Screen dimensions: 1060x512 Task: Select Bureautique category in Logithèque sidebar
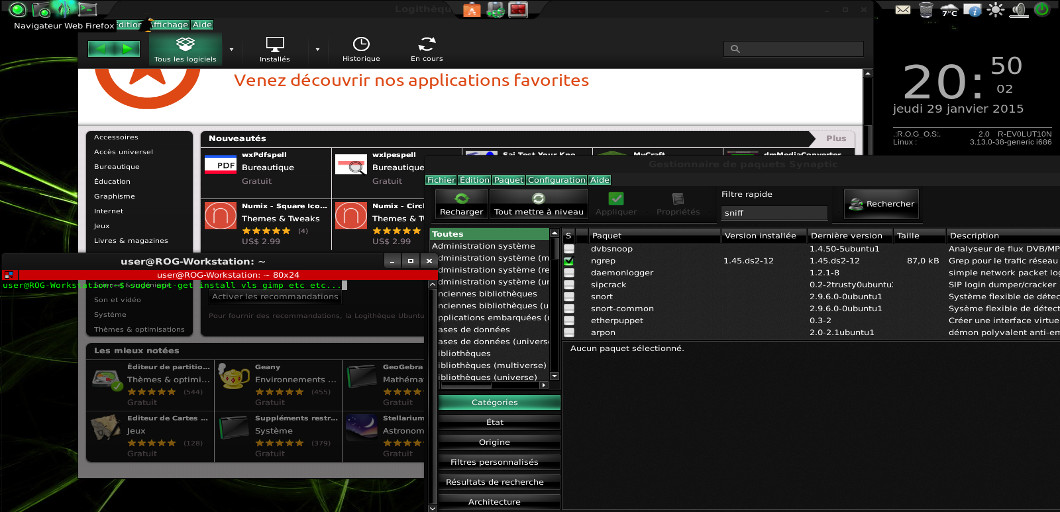coord(117,166)
